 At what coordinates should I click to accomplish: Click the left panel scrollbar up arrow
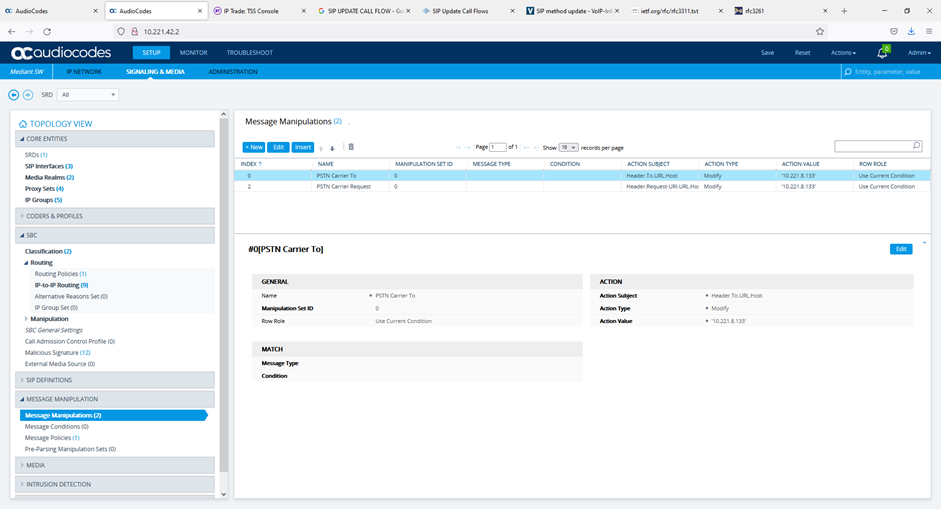(x=224, y=114)
